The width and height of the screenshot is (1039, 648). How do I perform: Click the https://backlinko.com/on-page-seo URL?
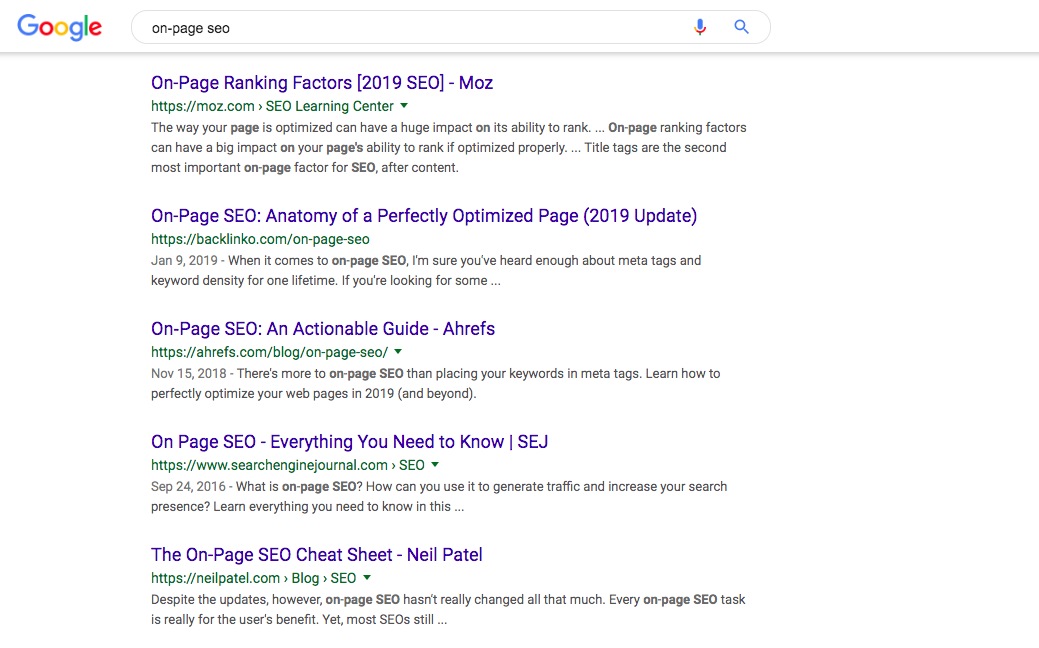tap(260, 239)
